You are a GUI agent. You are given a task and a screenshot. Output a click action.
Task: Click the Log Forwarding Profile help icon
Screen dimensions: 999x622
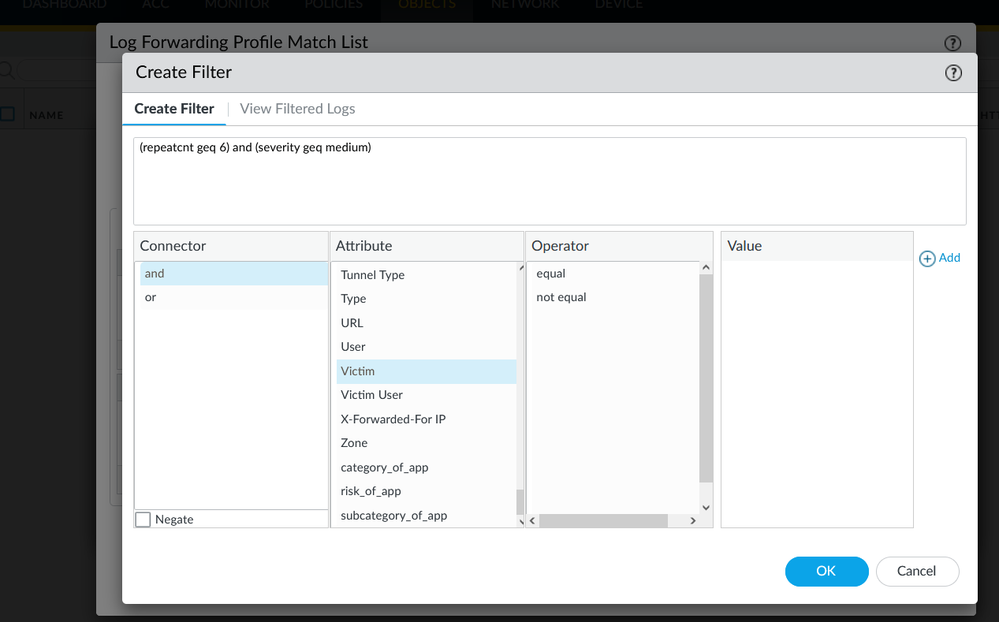pos(952,43)
